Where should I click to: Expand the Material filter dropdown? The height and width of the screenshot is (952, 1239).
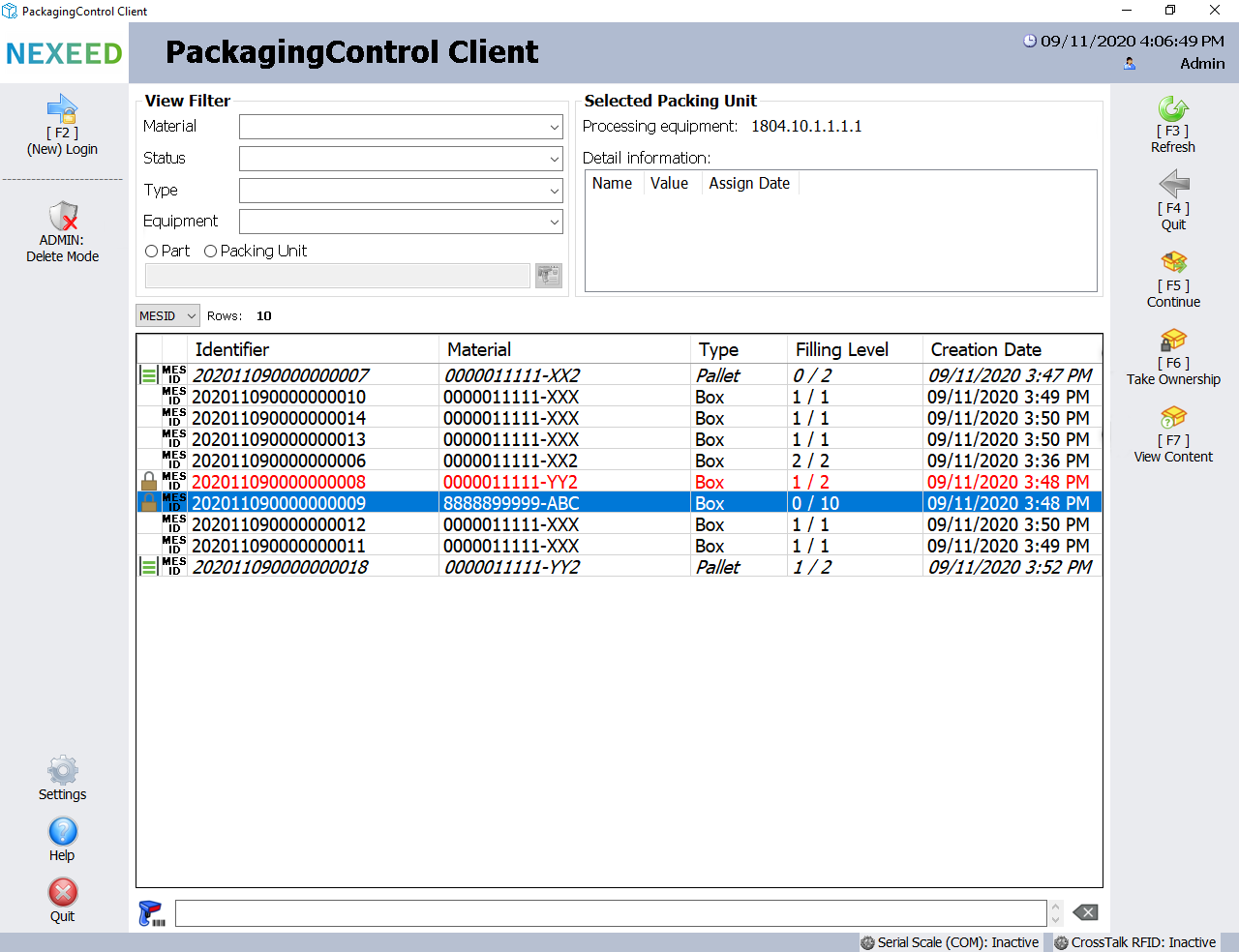[554, 127]
